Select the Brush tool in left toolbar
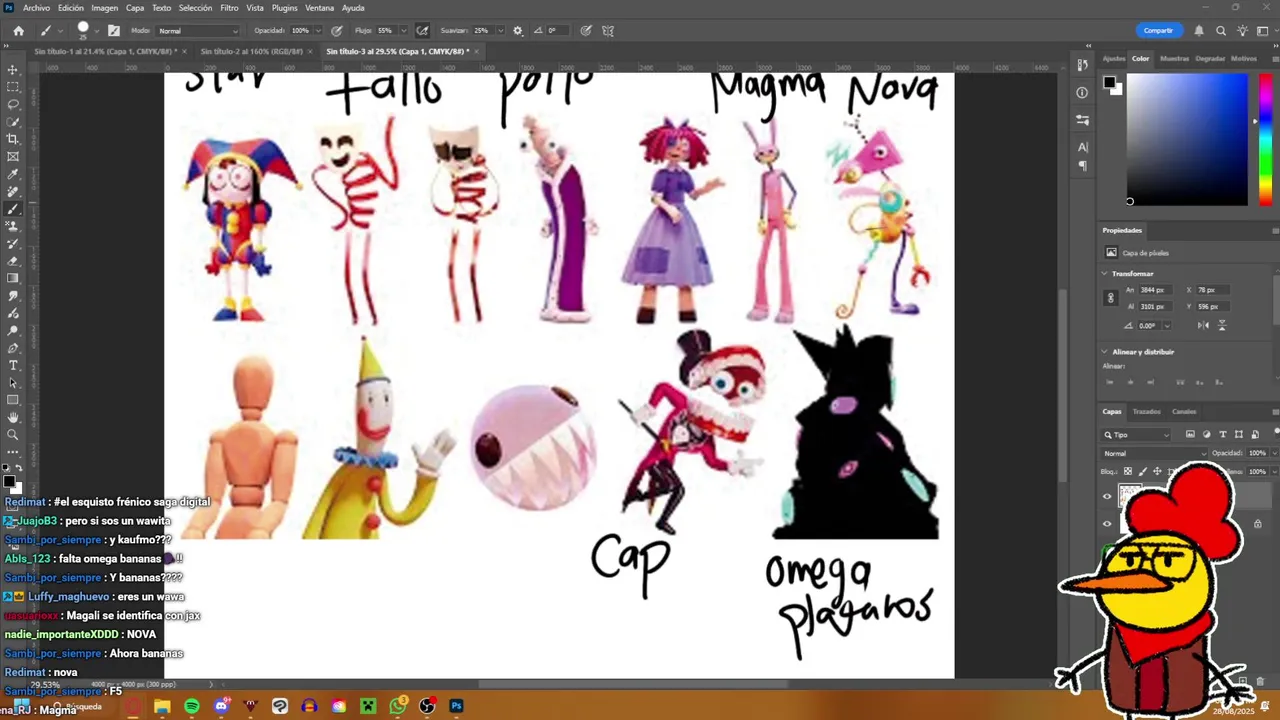Screen dimensions: 1280x720 point(13,209)
